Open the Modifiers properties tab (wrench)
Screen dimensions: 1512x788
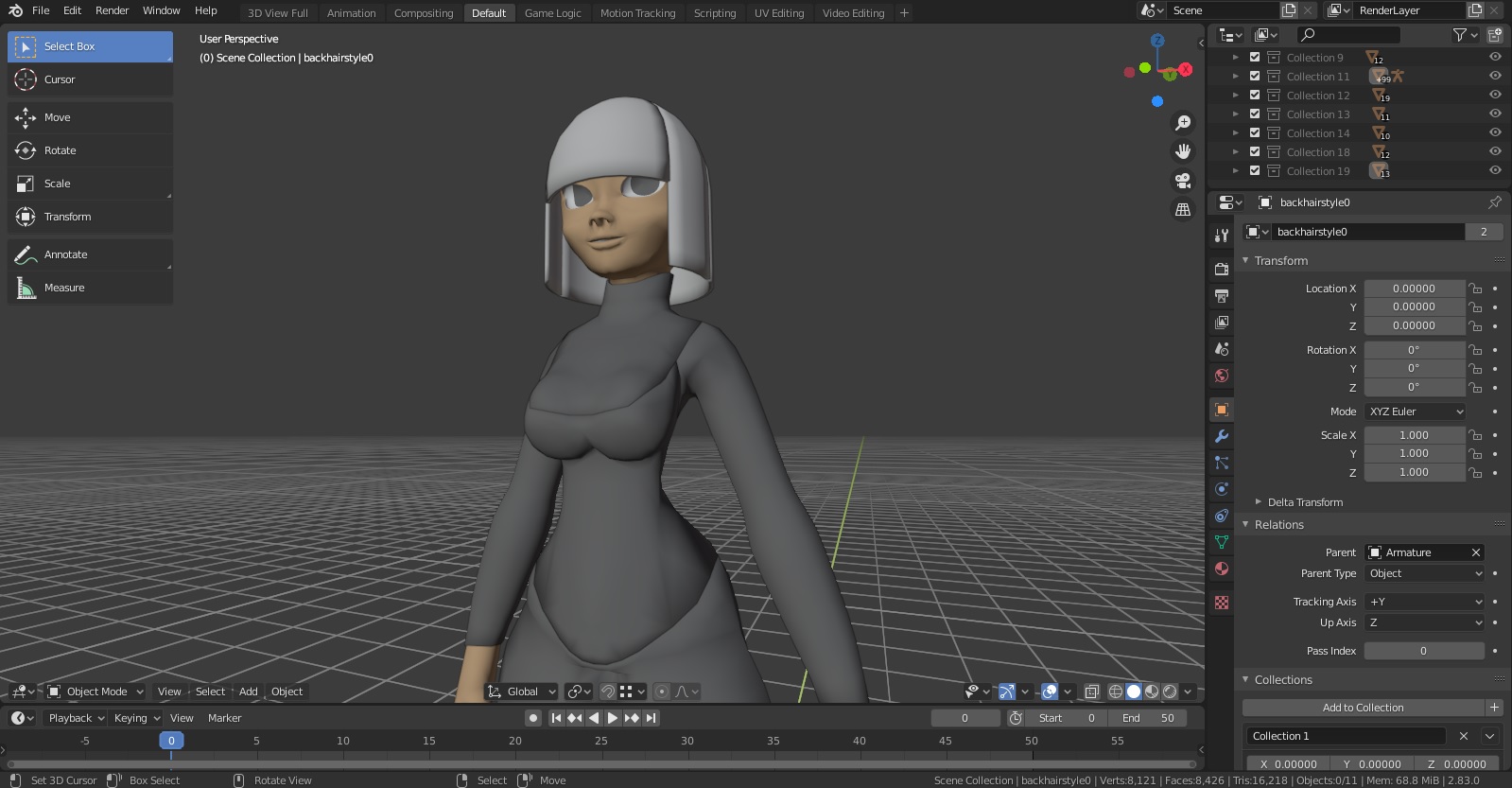click(1222, 436)
